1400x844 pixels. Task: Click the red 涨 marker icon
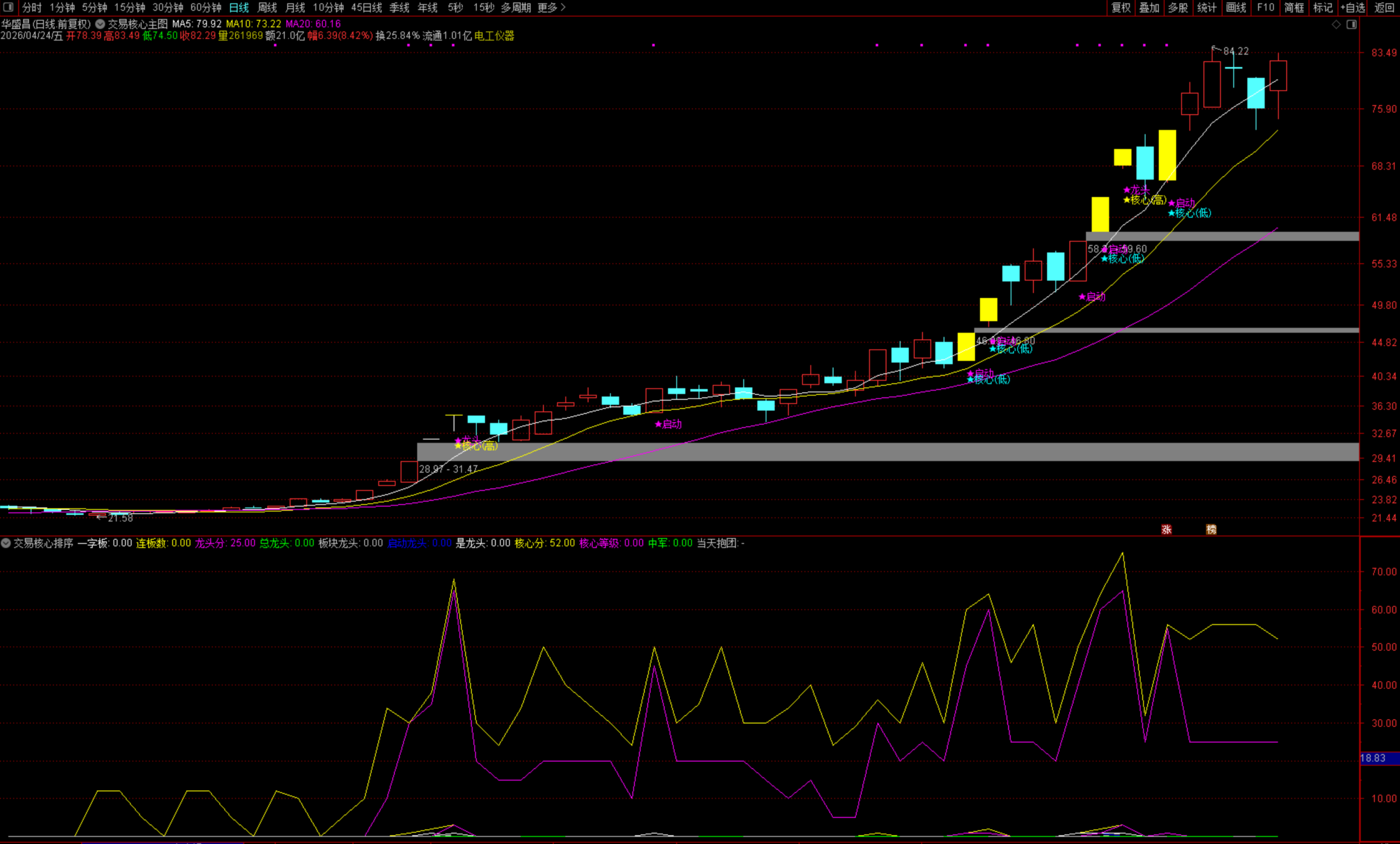(1166, 529)
